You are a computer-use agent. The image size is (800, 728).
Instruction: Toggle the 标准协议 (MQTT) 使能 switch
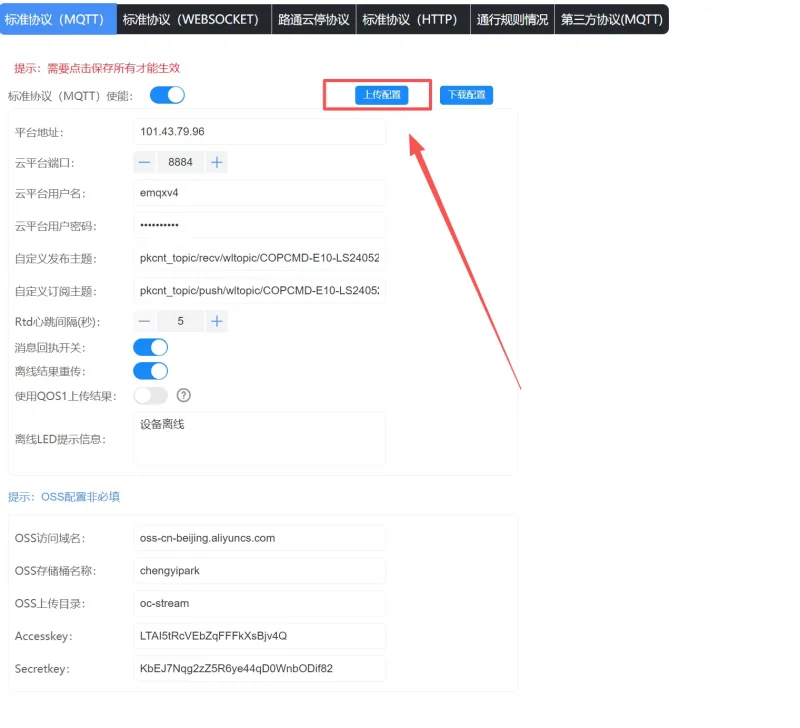coord(167,95)
